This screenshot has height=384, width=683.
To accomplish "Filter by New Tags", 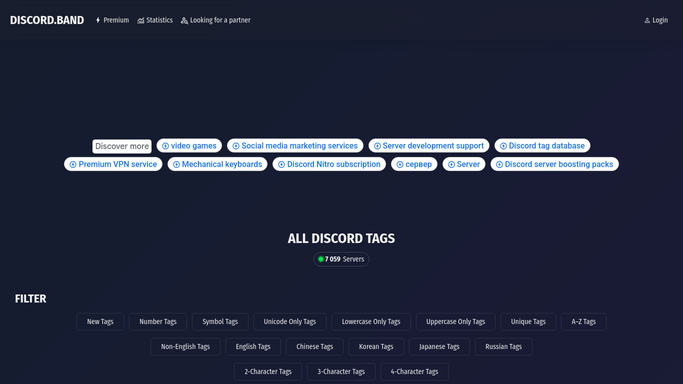I will tap(100, 322).
